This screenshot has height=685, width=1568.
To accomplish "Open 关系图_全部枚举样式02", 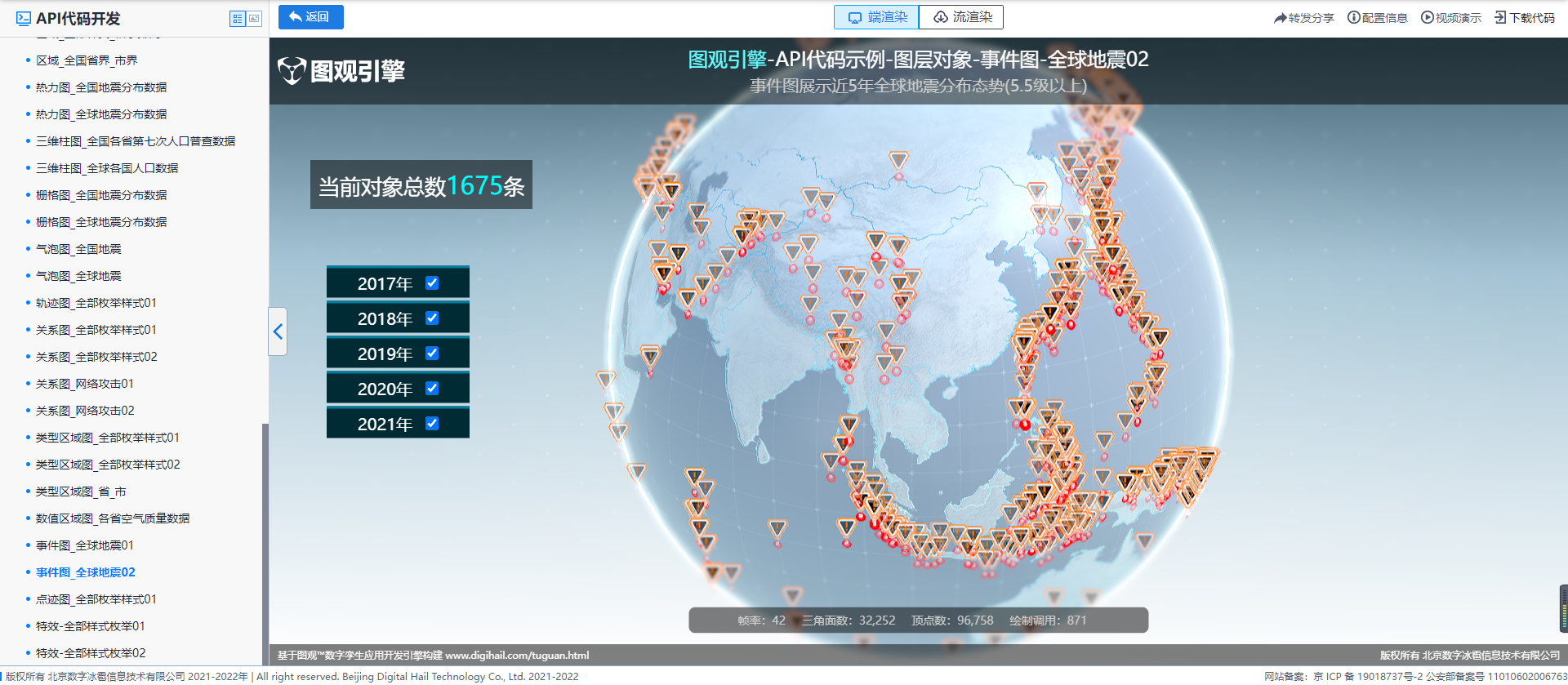I will (x=96, y=357).
